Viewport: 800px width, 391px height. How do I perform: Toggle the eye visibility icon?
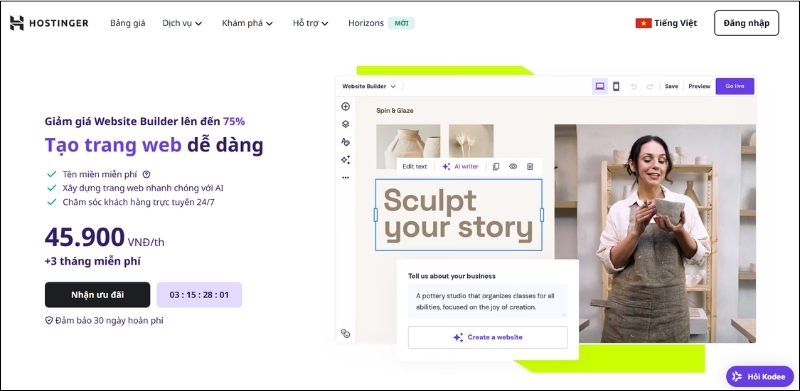coord(513,166)
